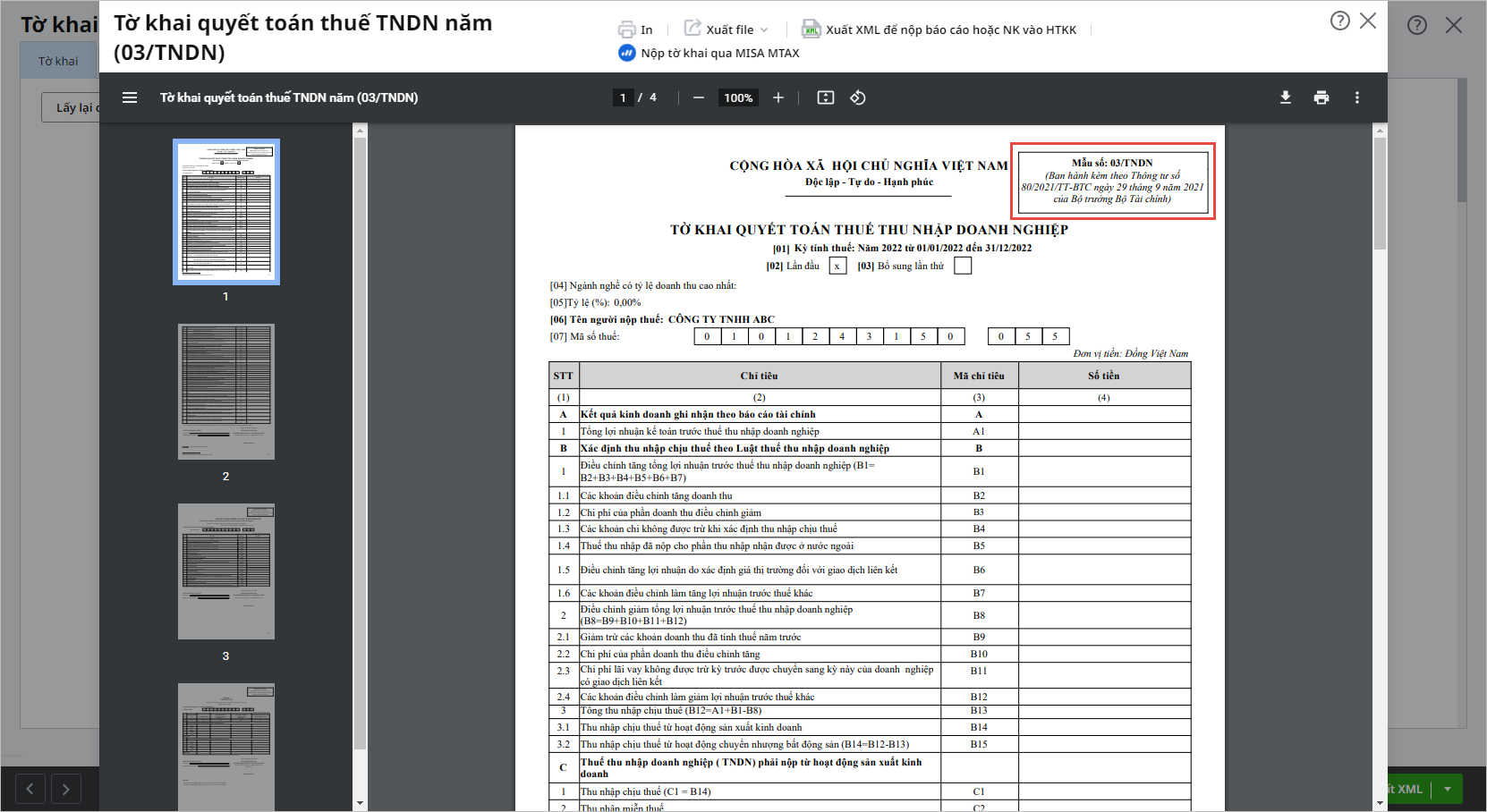
Task: Click the 100% zoom level field
Action: click(x=738, y=97)
